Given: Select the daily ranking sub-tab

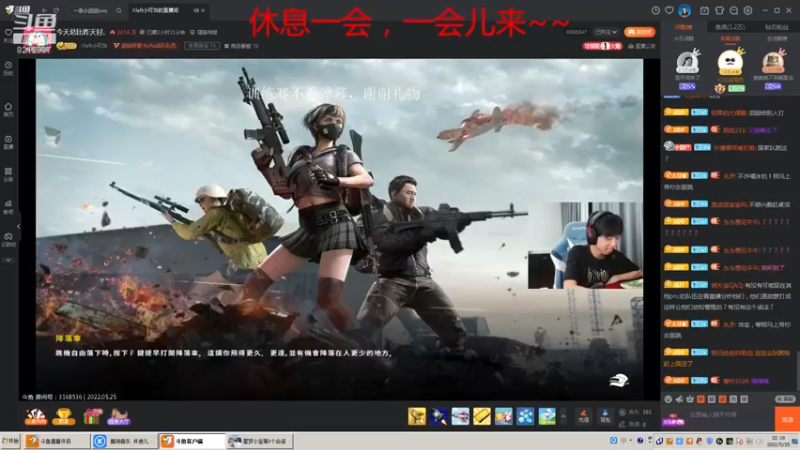Looking at the screenshot, I should (x=683, y=39).
